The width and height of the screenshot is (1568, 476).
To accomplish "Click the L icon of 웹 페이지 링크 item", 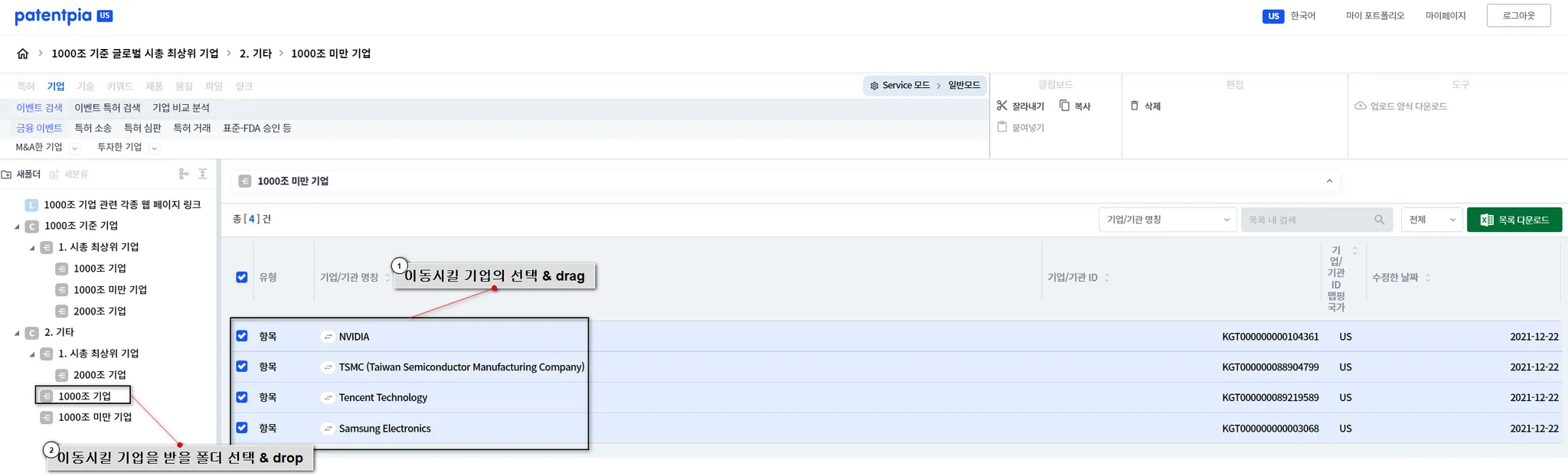I will click(31, 205).
